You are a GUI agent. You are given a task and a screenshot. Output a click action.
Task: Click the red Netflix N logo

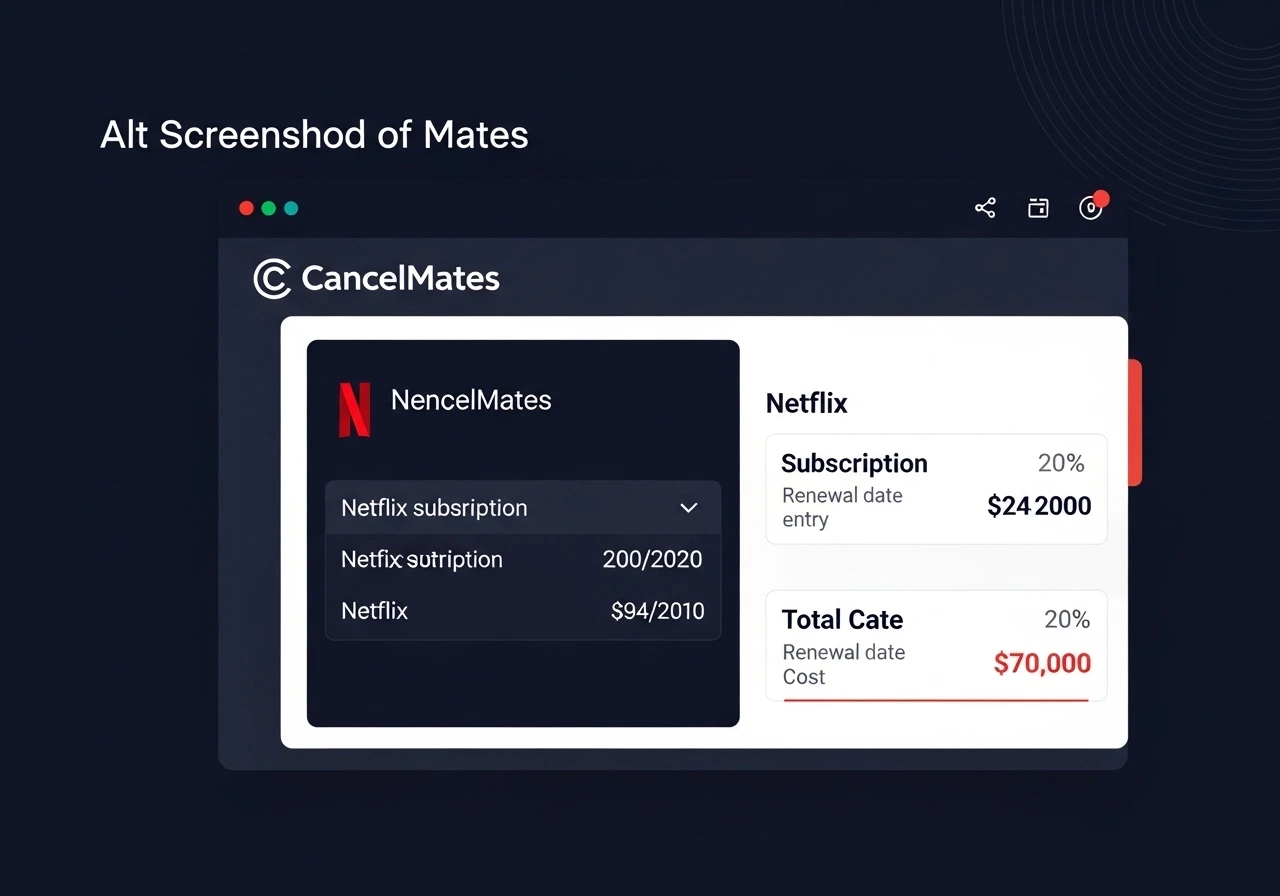coord(354,409)
